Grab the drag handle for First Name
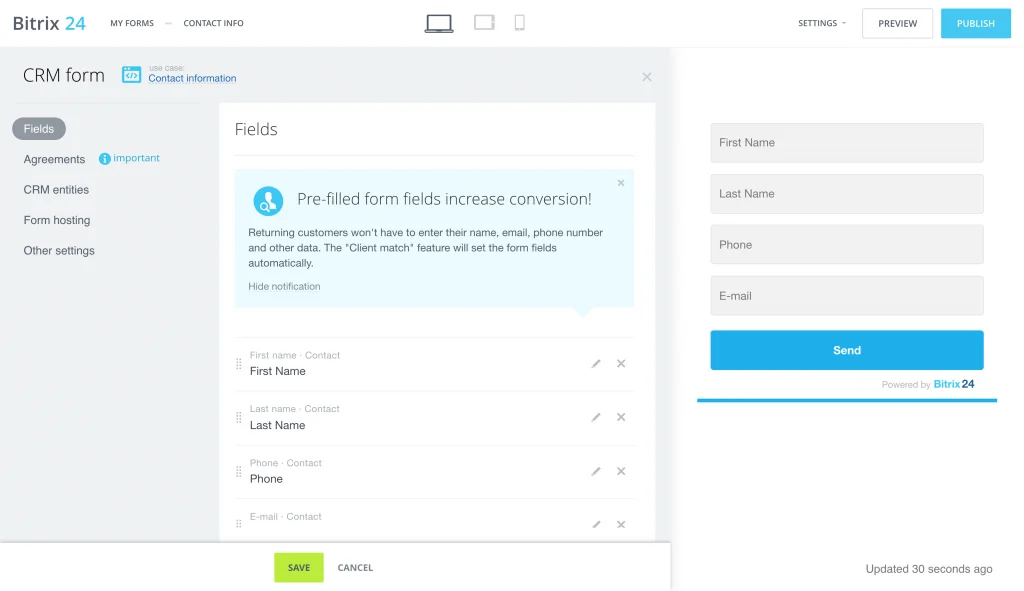 [239, 364]
